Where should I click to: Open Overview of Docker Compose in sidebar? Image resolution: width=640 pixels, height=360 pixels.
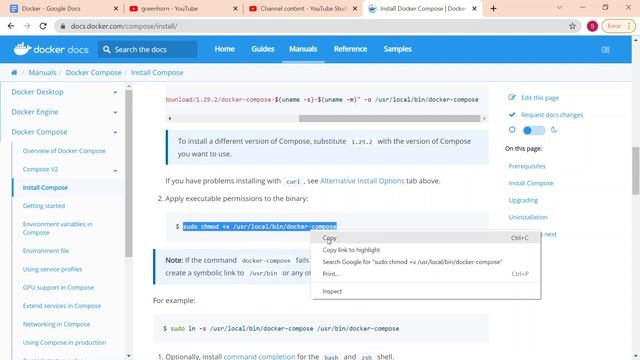point(64,151)
